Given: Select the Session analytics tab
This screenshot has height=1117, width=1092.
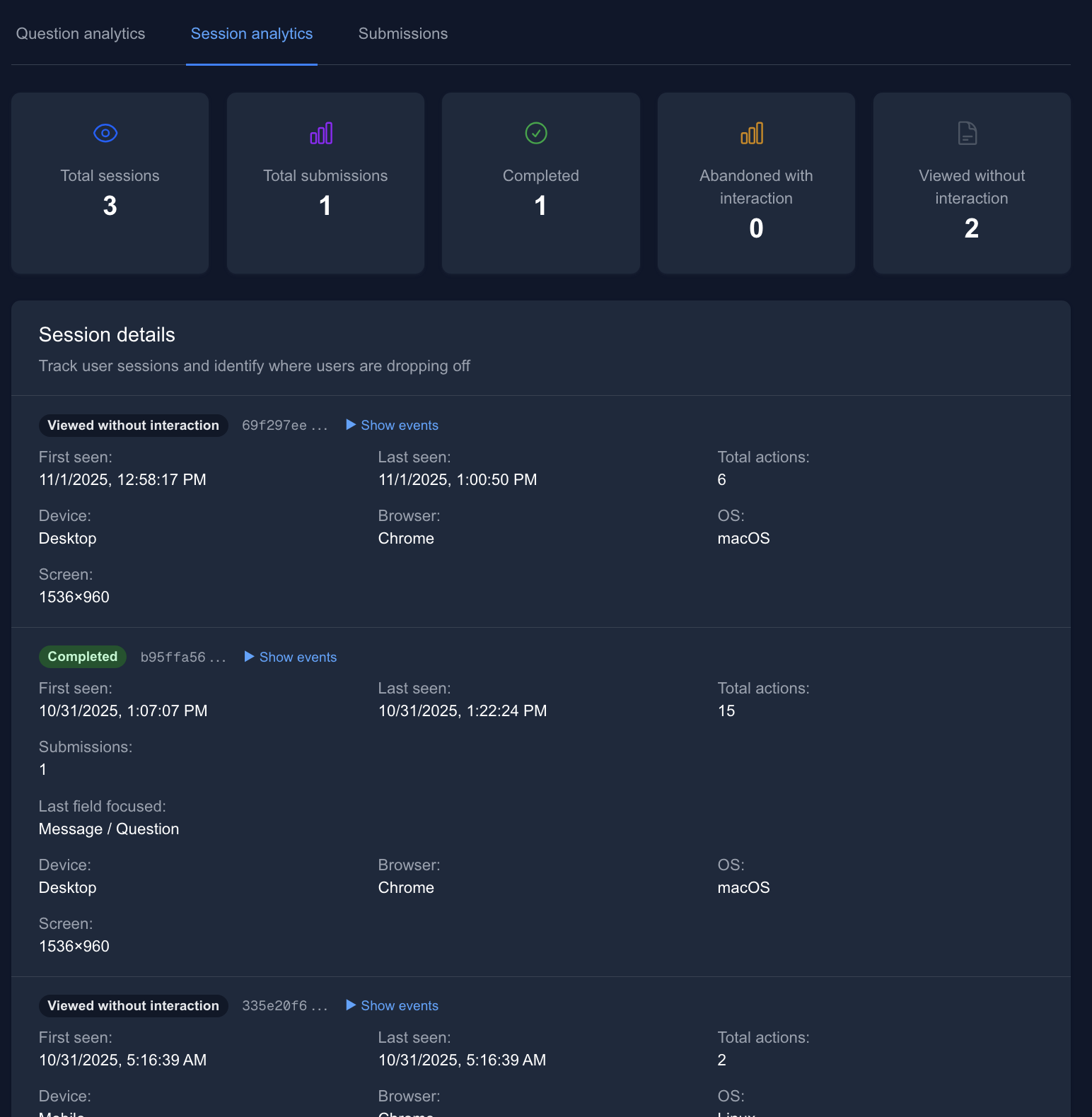Looking at the screenshot, I should (252, 34).
